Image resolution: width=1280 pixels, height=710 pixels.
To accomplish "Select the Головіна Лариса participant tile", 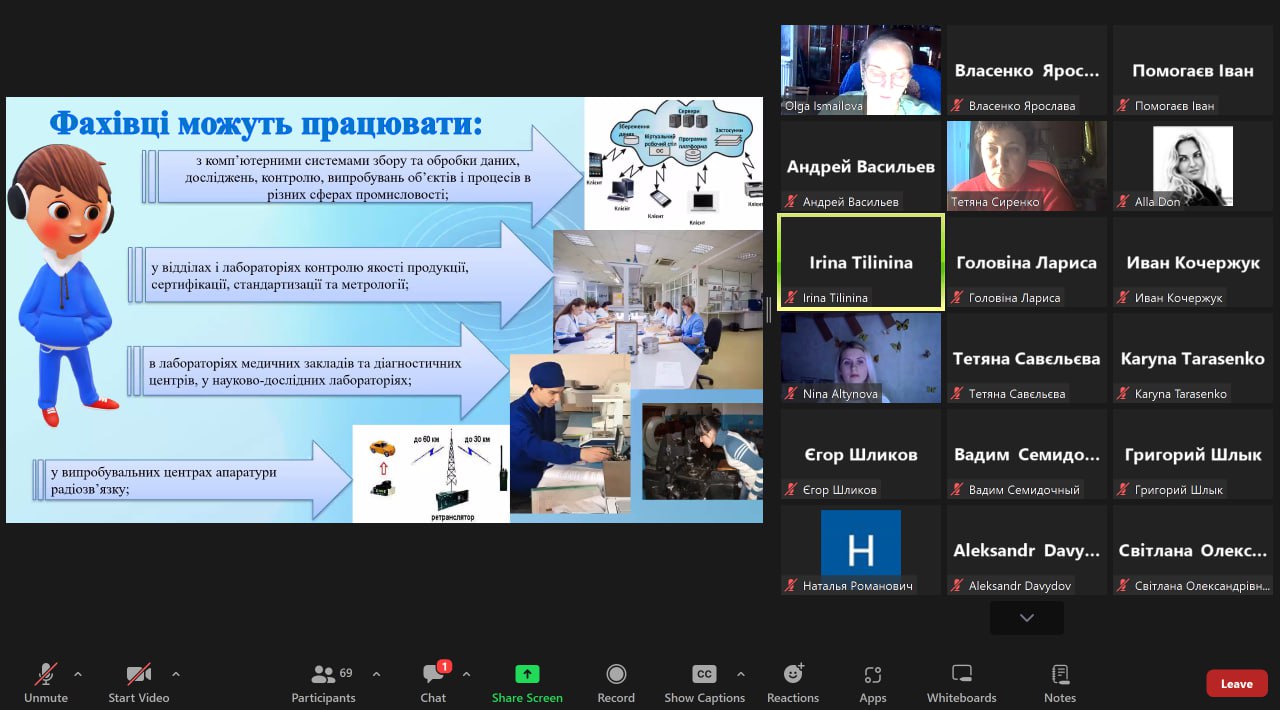I will 1027,262.
